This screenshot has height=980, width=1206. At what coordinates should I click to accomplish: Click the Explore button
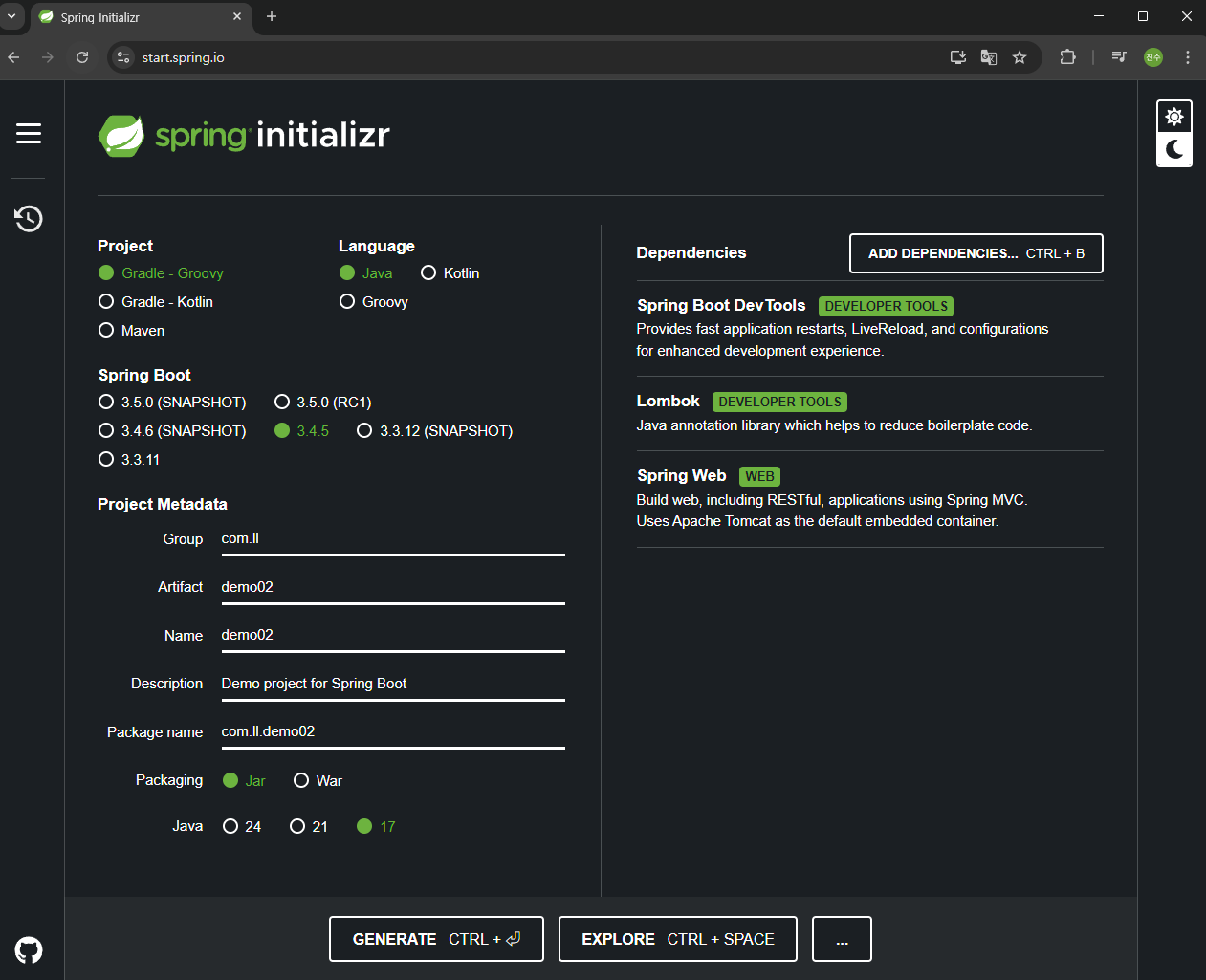(678, 939)
